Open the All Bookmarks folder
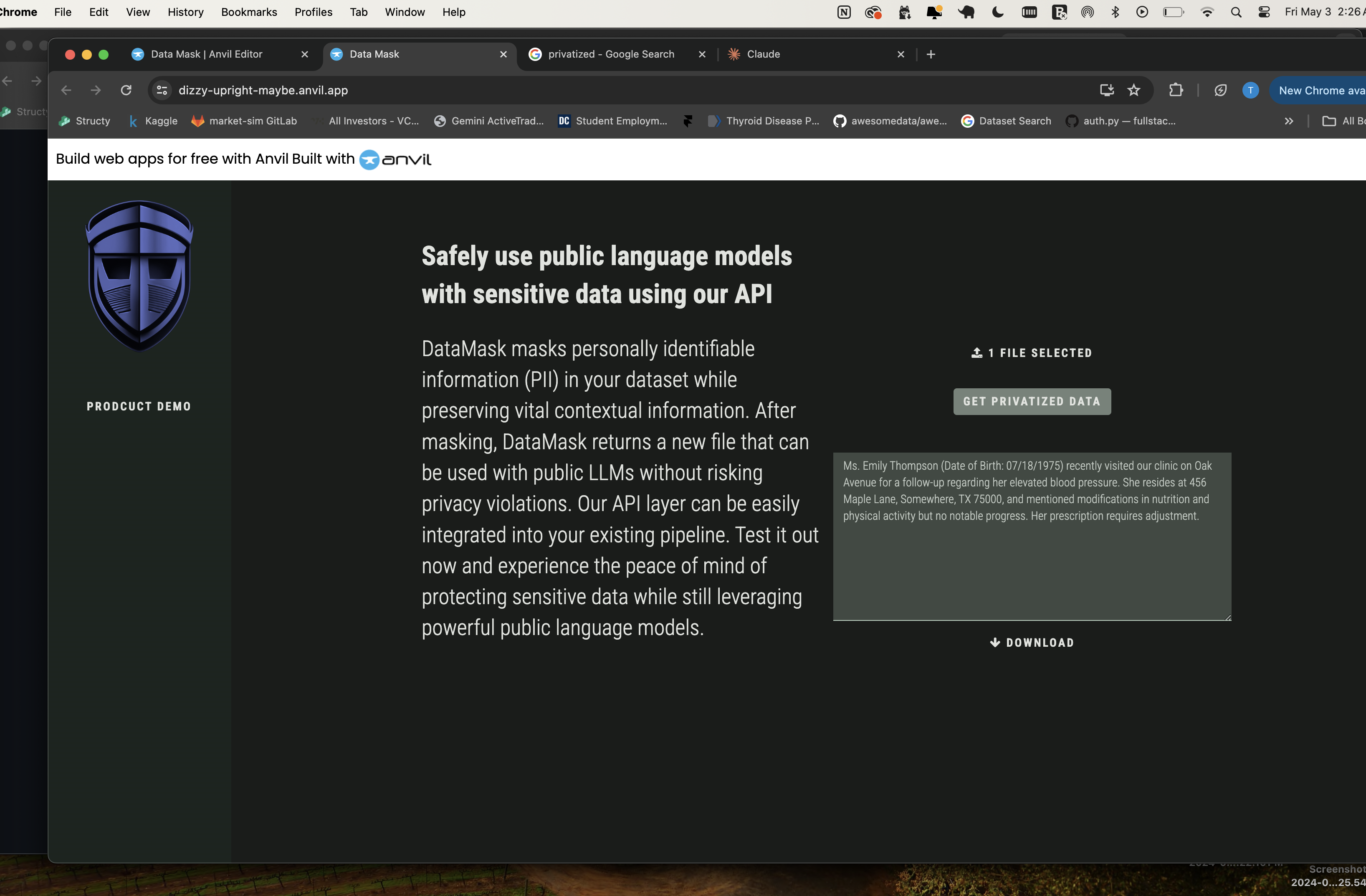Screen dimensions: 1366x896 (x=1343, y=121)
